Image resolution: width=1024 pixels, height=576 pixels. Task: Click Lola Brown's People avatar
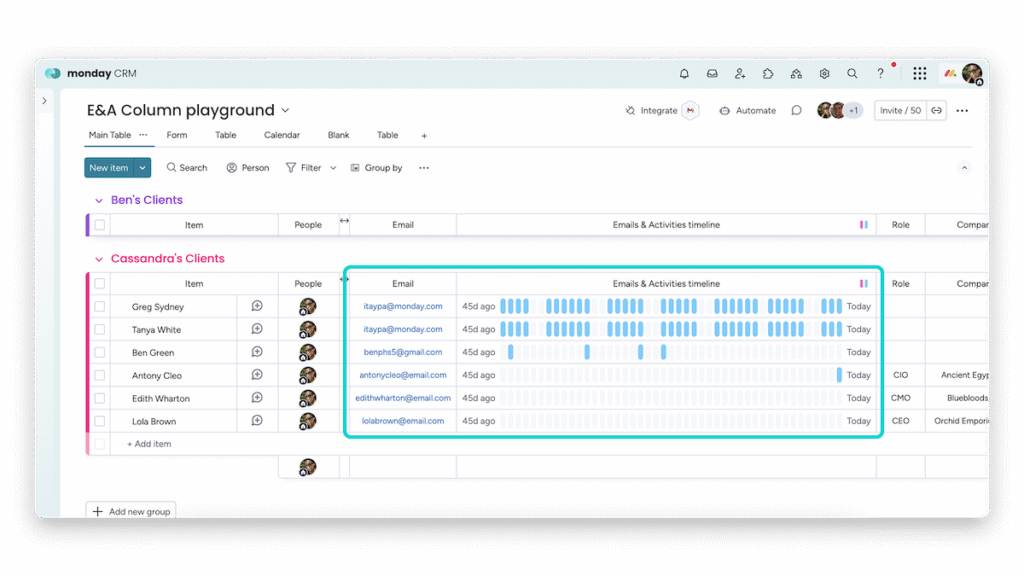click(x=308, y=421)
